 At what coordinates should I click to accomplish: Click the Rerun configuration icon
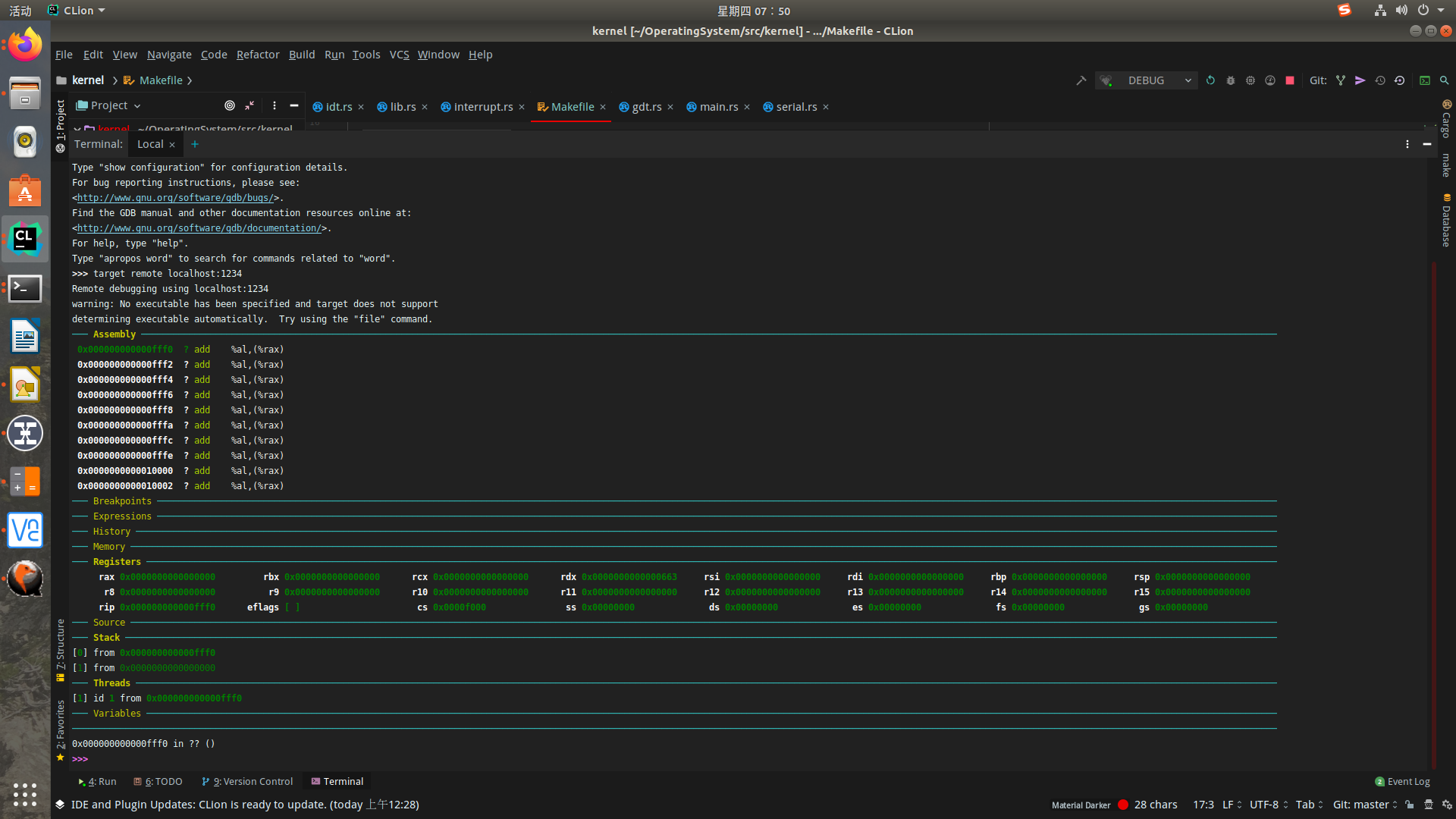(1210, 80)
